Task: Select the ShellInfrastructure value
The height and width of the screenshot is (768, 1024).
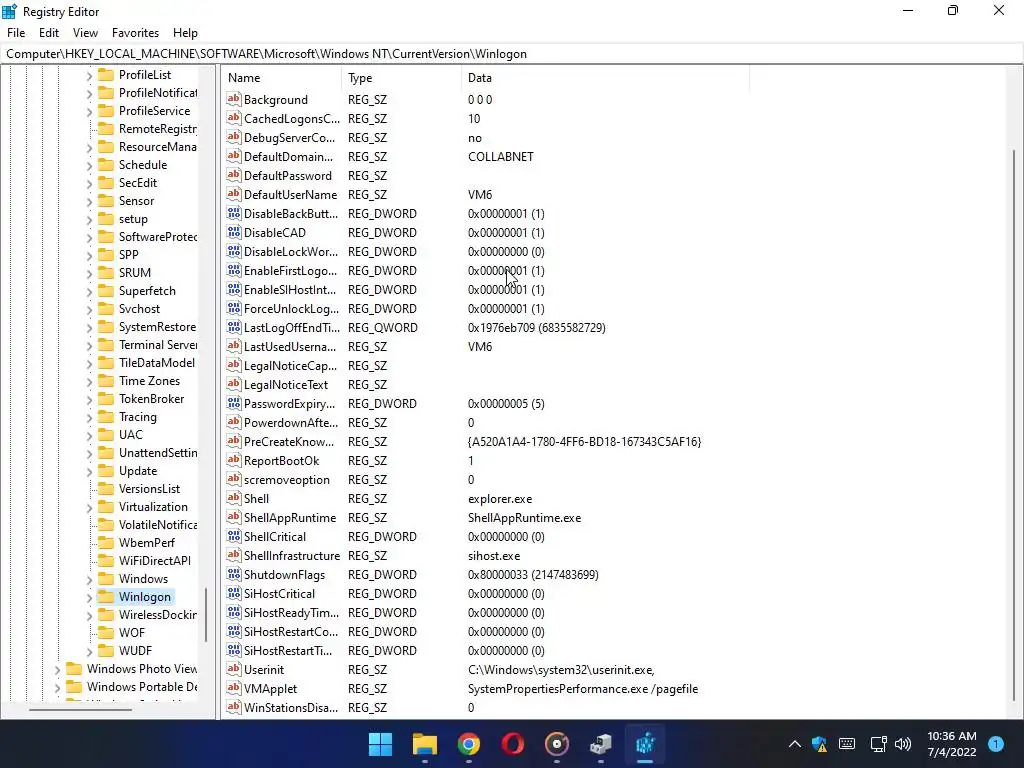Action: pos(292,556)
